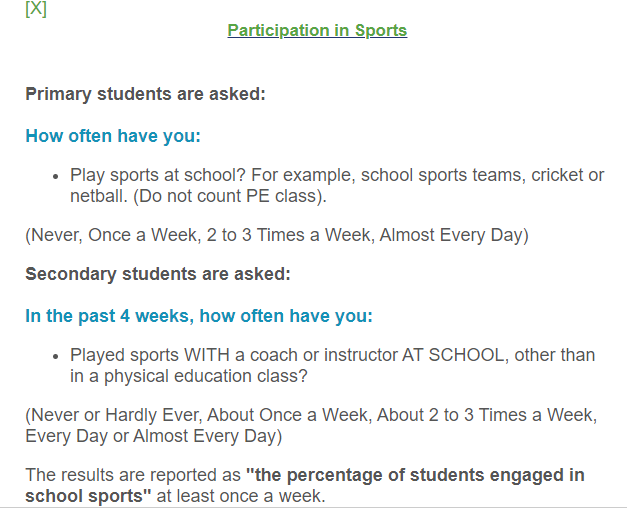Click the 'Played sports WITH a coach' bullet text
This screenshot has height=513, width=627.
click(333, 365)
